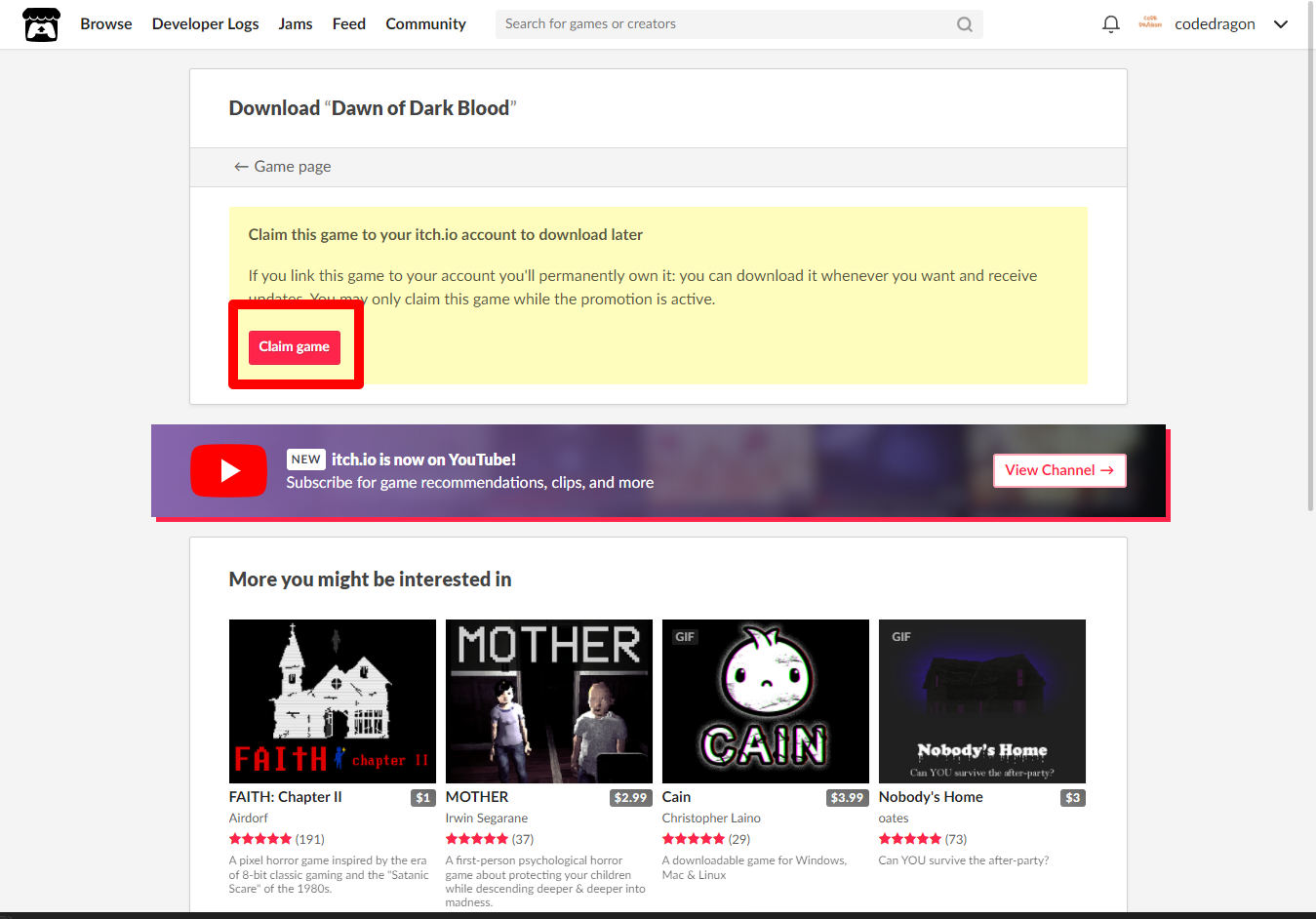1316x919 pixels.
Task: Open the codedragon username link
Action: (x=1215, y=24)
